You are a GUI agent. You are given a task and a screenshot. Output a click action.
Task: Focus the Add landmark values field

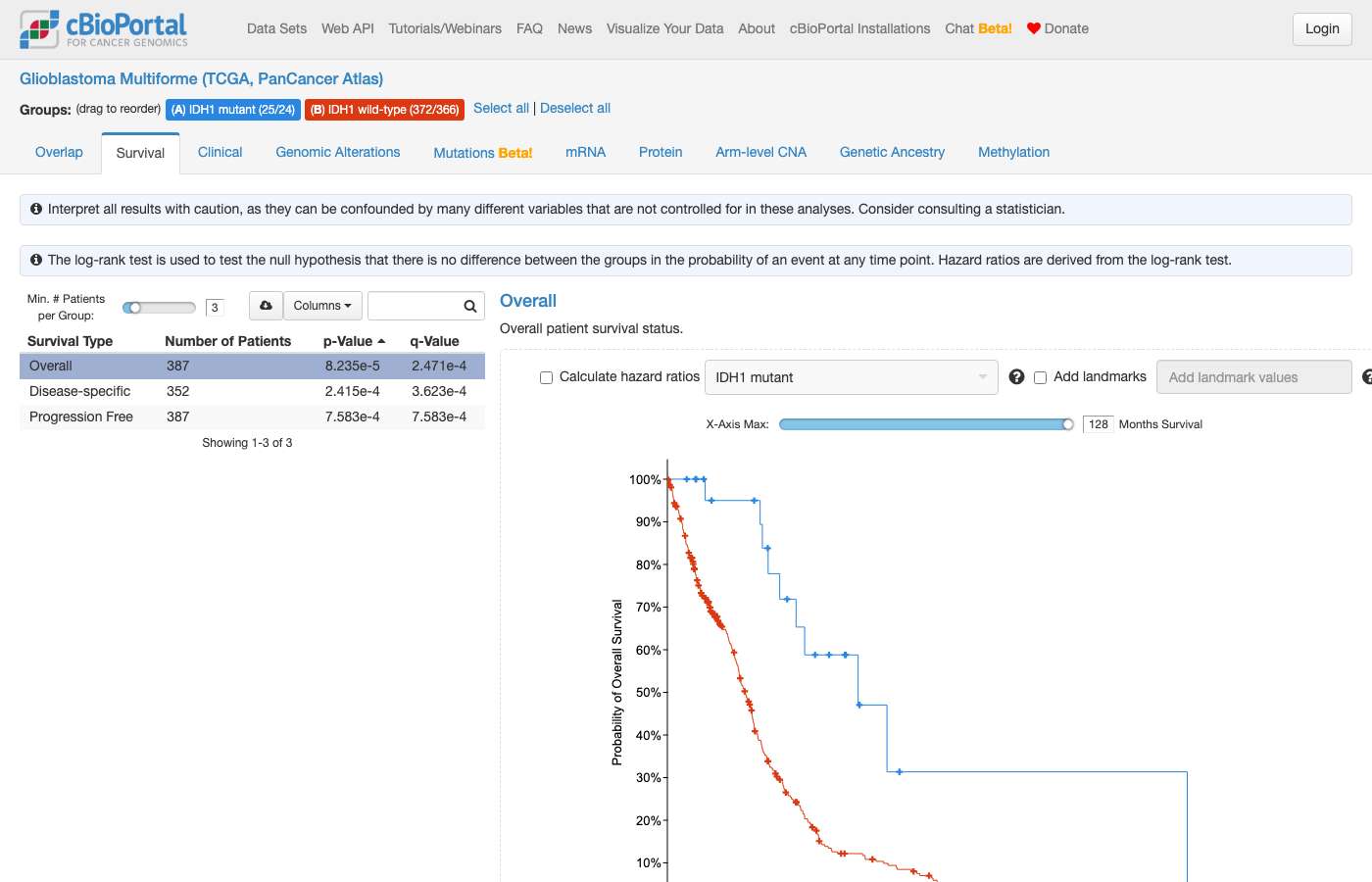1254,377
